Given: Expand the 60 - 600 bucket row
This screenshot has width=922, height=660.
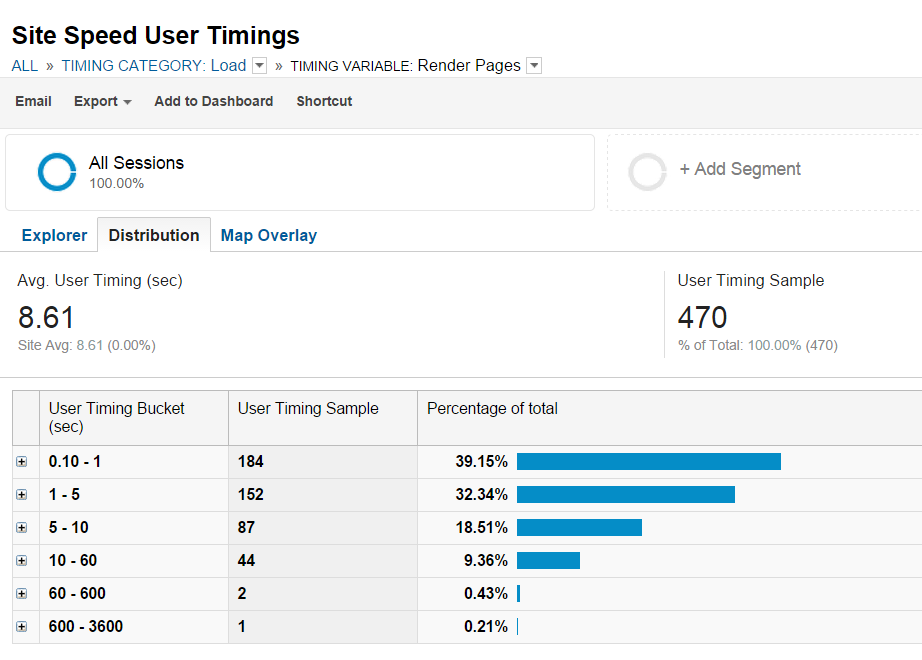Looking at the screenshot, I should point(22,594).
